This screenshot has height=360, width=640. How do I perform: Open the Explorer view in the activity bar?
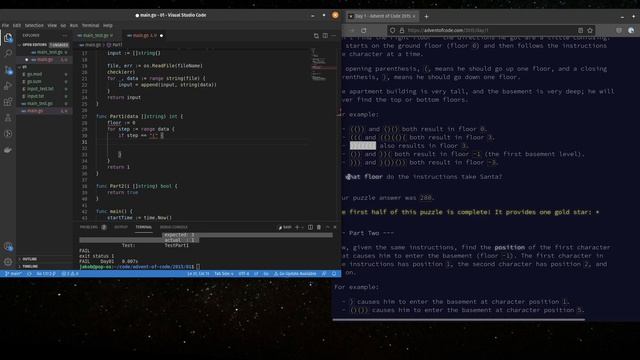[8, 38]
